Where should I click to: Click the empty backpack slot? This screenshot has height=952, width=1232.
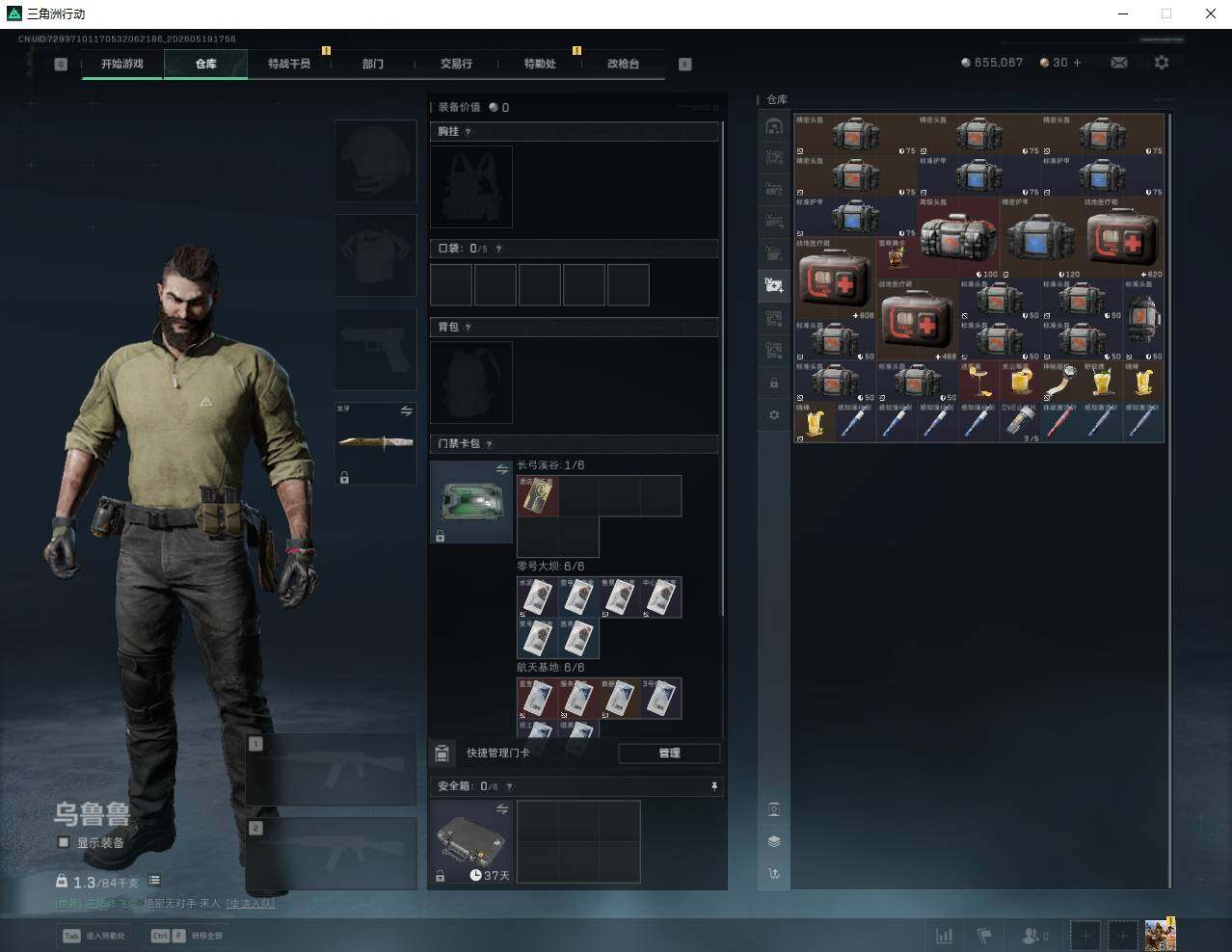[470, 382]
